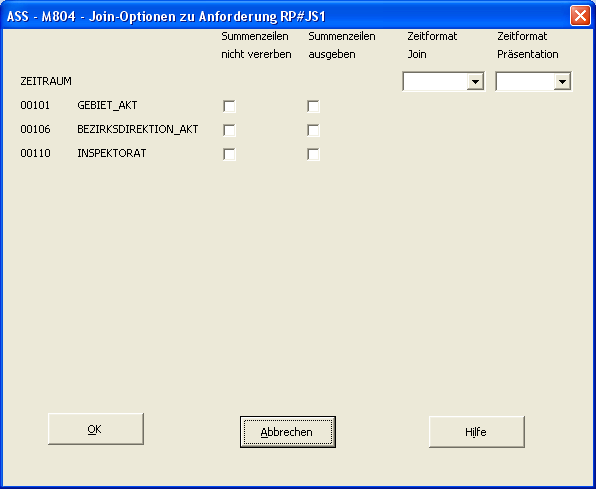This screenshot has width=596, height=489.
Task: Click the INSPEKTORAT label text
Action: click(x=112, y=153)
